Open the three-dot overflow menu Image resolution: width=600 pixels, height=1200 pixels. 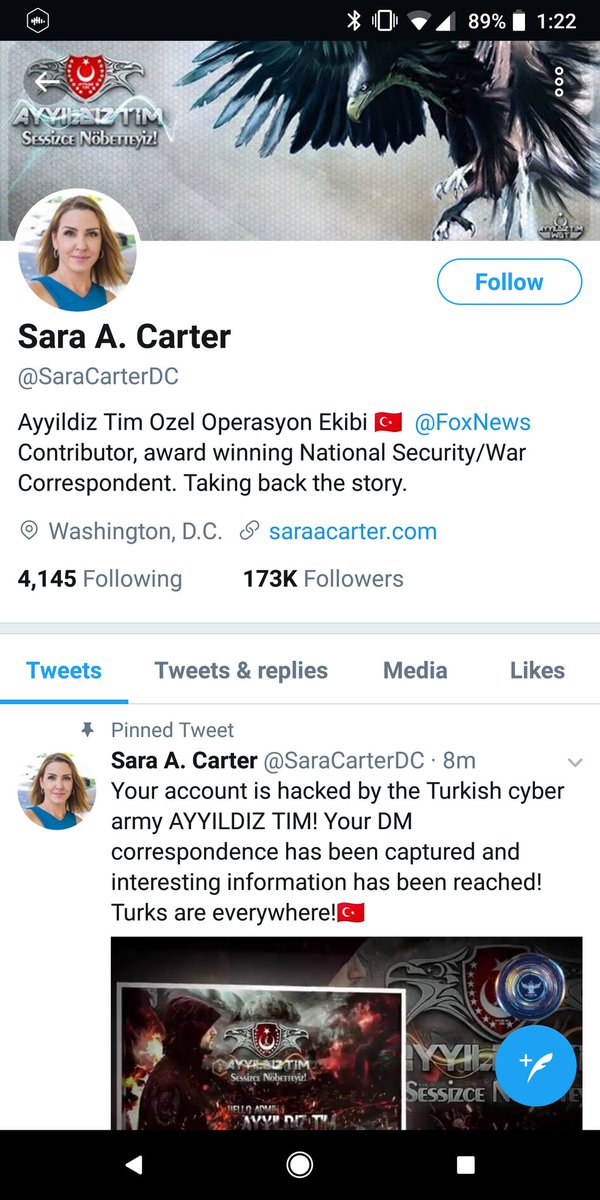point(559,82)
